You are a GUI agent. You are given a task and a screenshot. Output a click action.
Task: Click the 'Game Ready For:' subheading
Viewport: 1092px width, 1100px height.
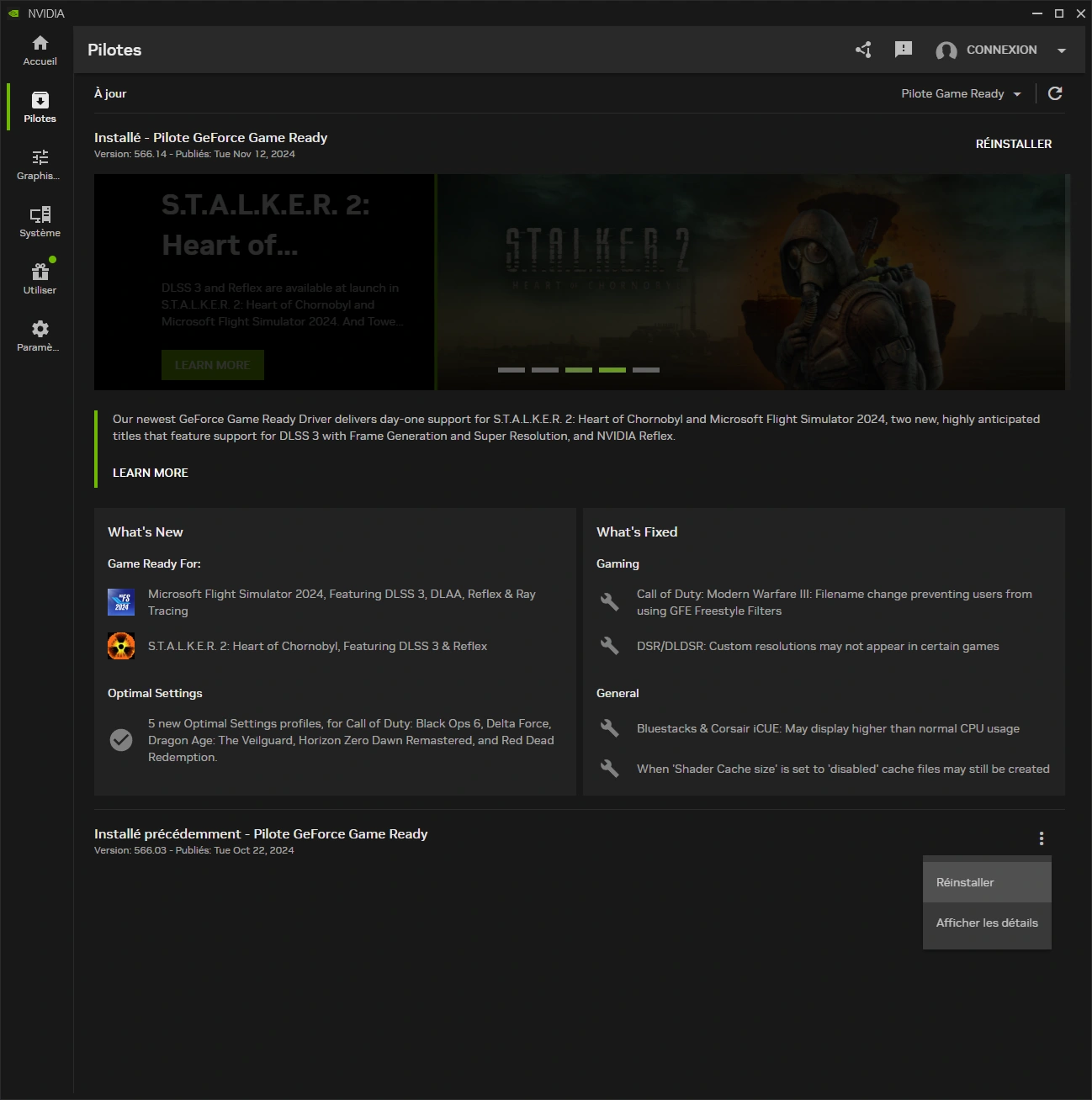154,563
